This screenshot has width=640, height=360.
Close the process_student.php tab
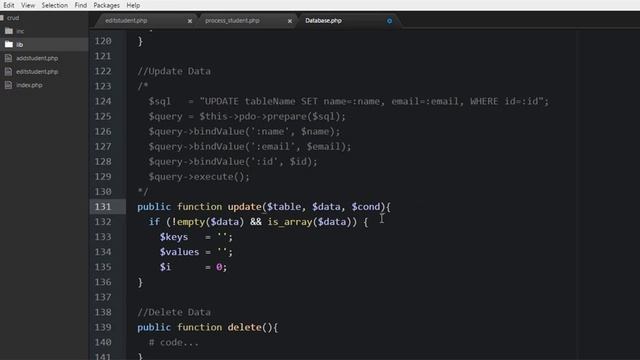pyautogui.click(x=290, y=21)
